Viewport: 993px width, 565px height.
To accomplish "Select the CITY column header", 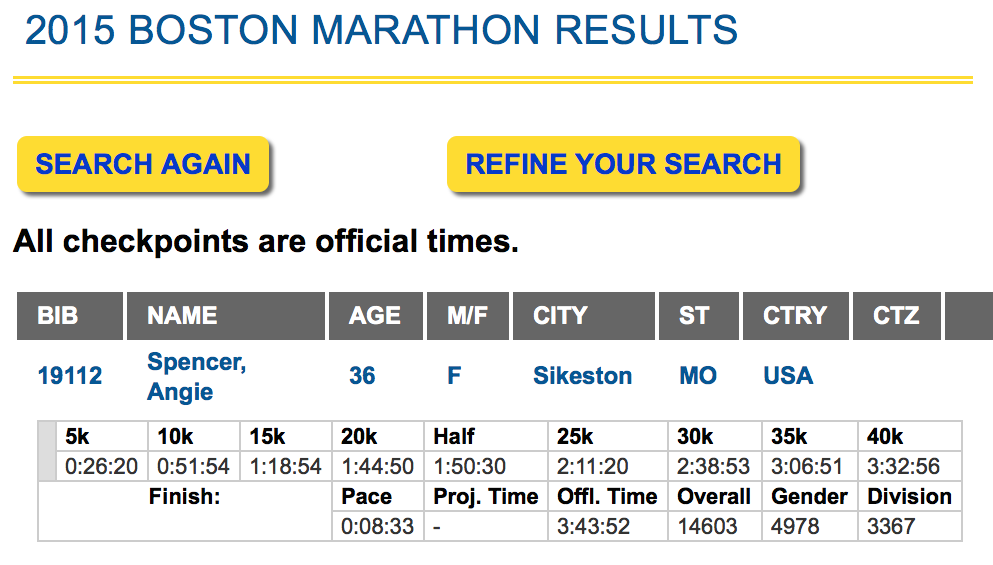I will tap(584, 315).
